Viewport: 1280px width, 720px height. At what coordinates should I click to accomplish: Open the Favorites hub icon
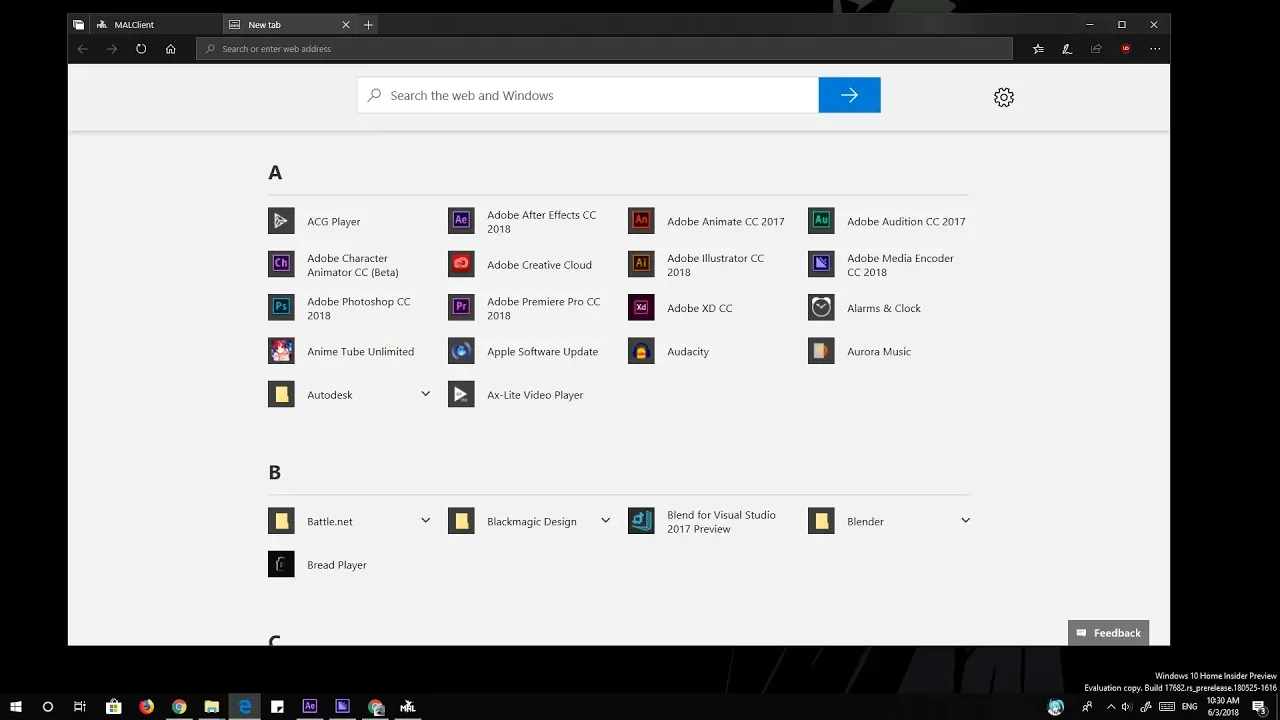click(x=1038, y=49)
